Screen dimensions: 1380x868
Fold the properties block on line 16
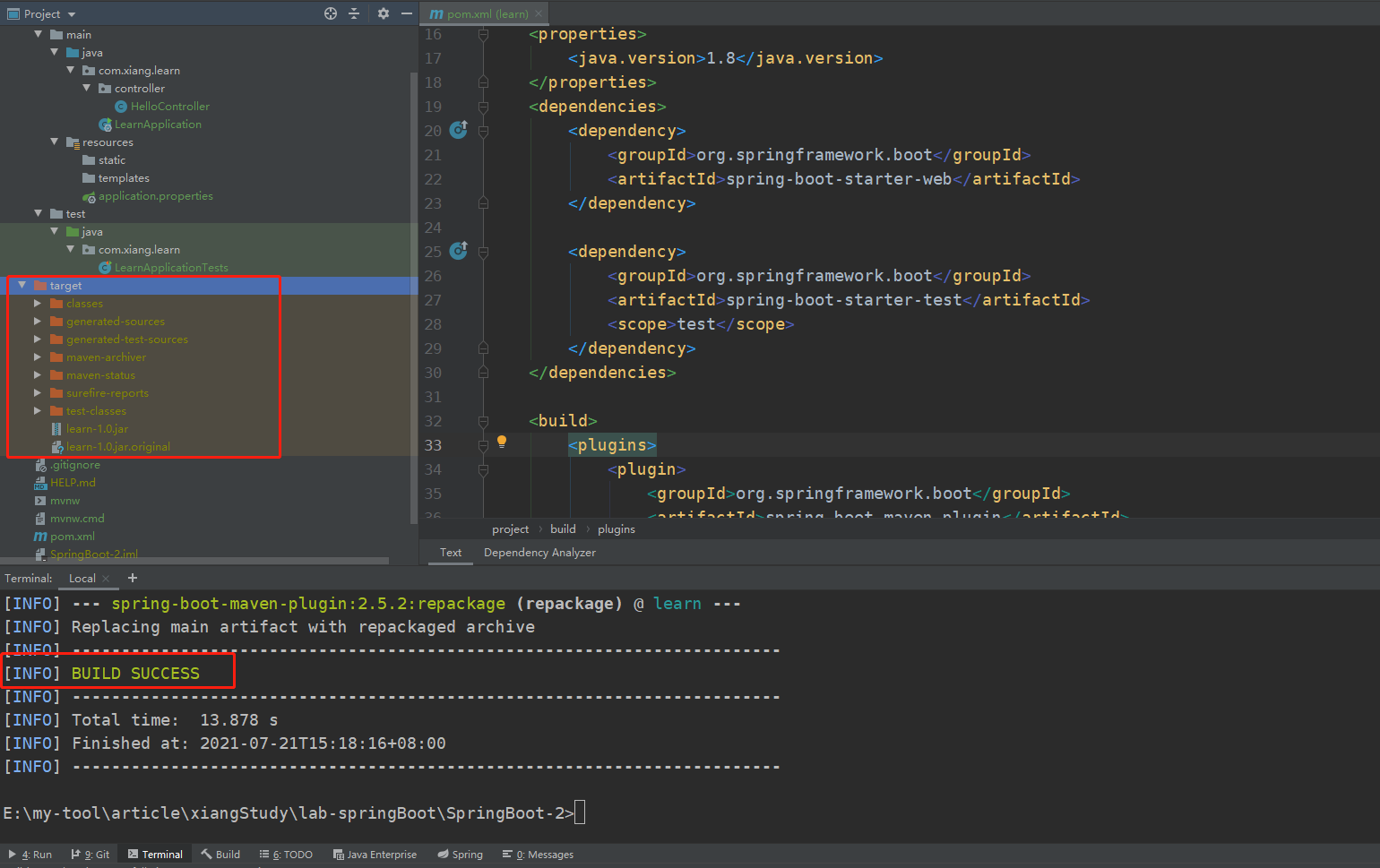click(483, 34)
